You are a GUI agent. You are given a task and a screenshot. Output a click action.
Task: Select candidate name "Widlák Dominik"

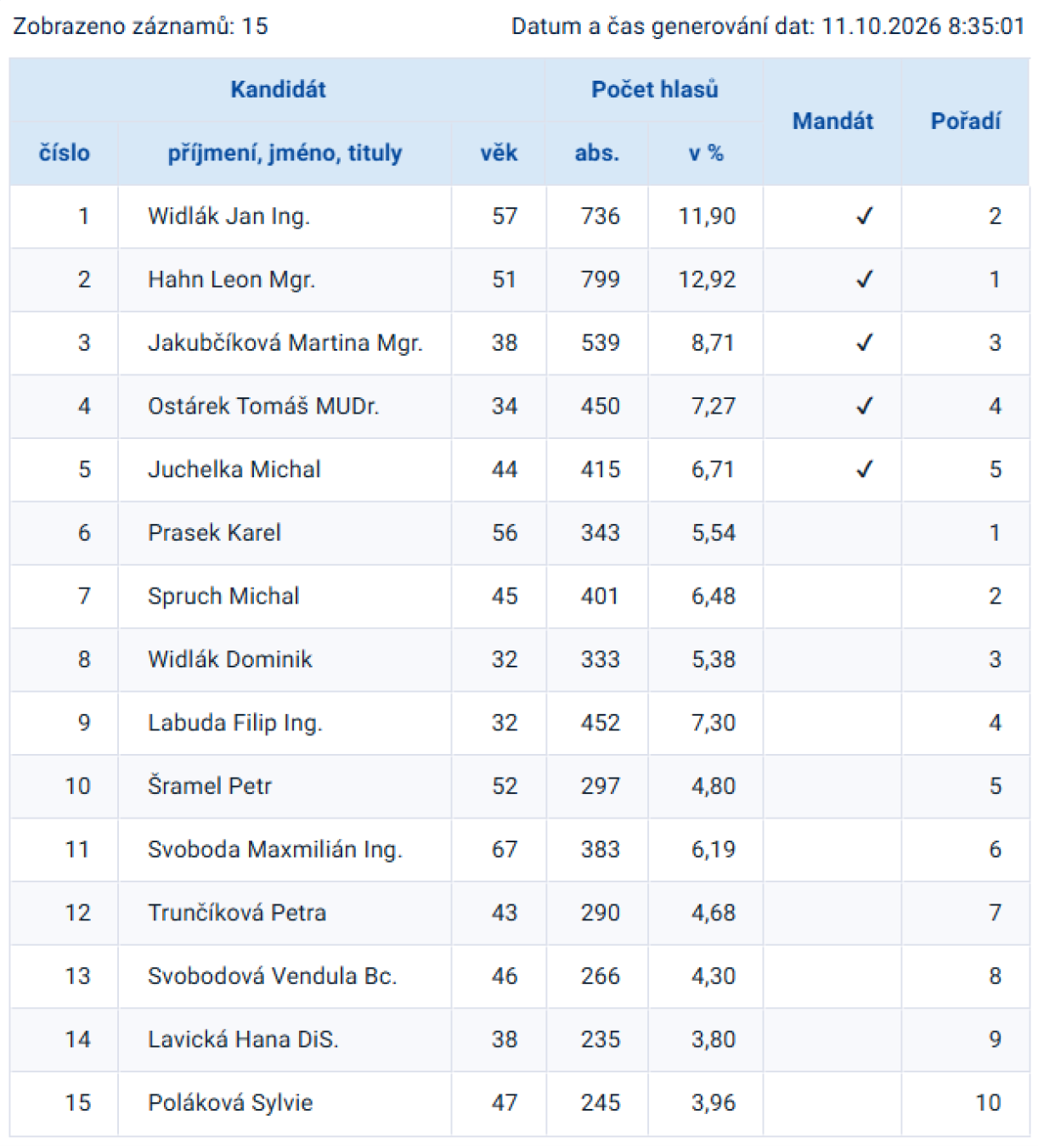(x=230, y=659)
